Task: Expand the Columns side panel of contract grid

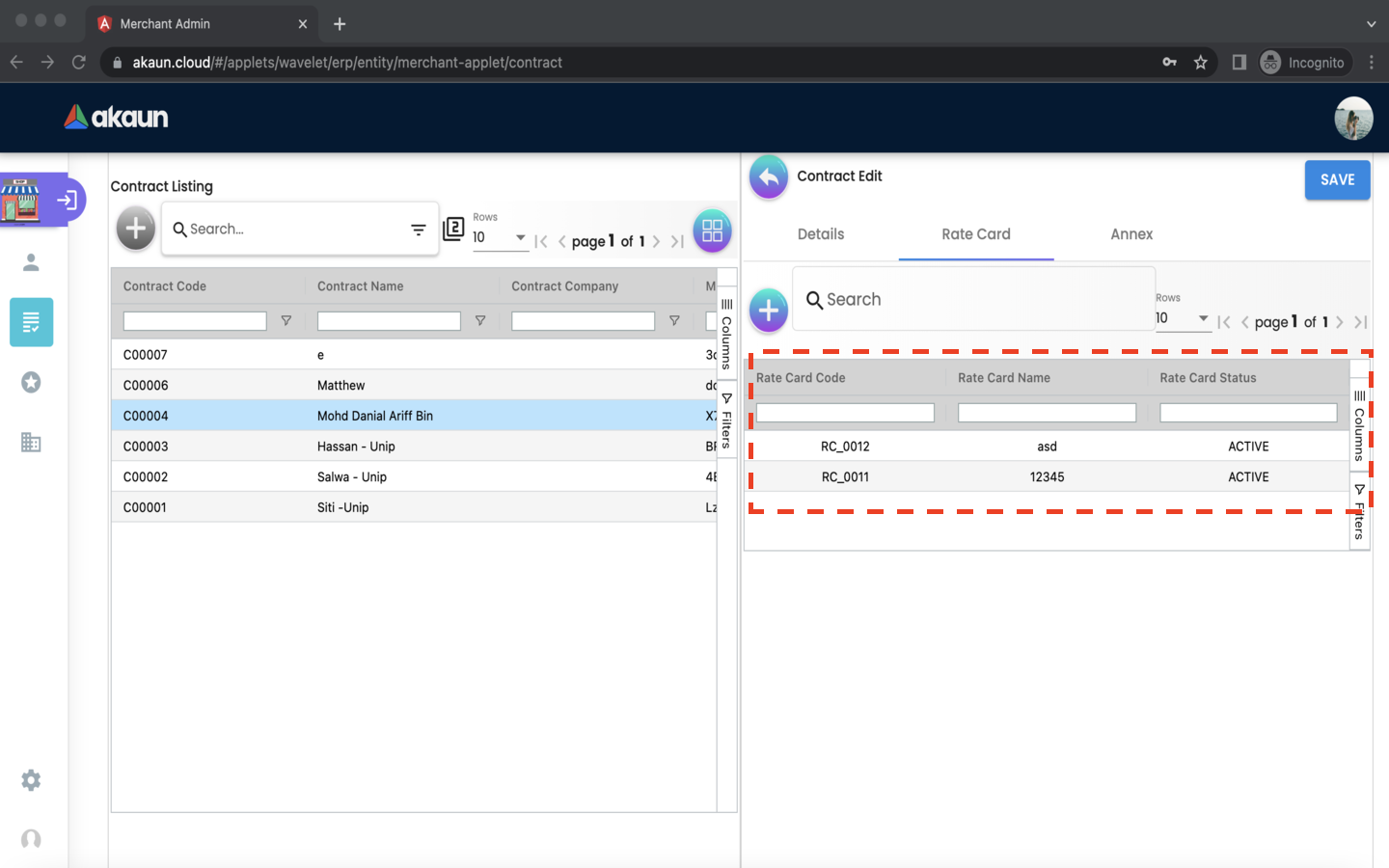Action: pos(727,335)
